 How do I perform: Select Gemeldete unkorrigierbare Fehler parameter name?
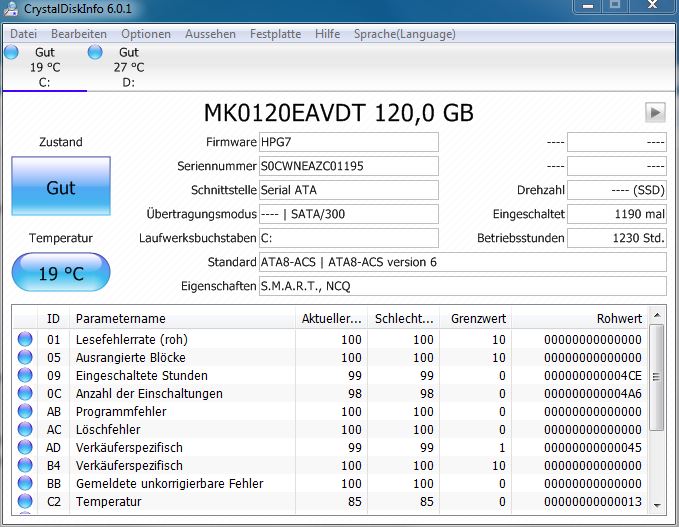click(x=169, y=483)
